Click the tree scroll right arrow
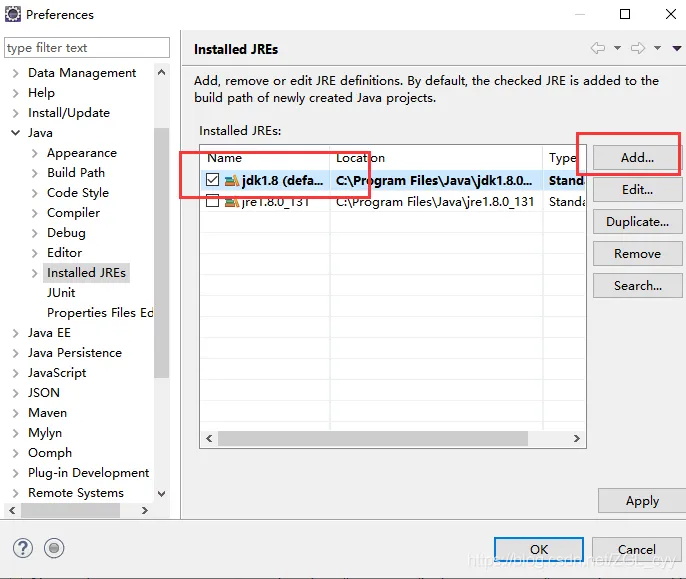Image resolution: width=686 pixels, height=579 pixels. (x=144, y=510)
